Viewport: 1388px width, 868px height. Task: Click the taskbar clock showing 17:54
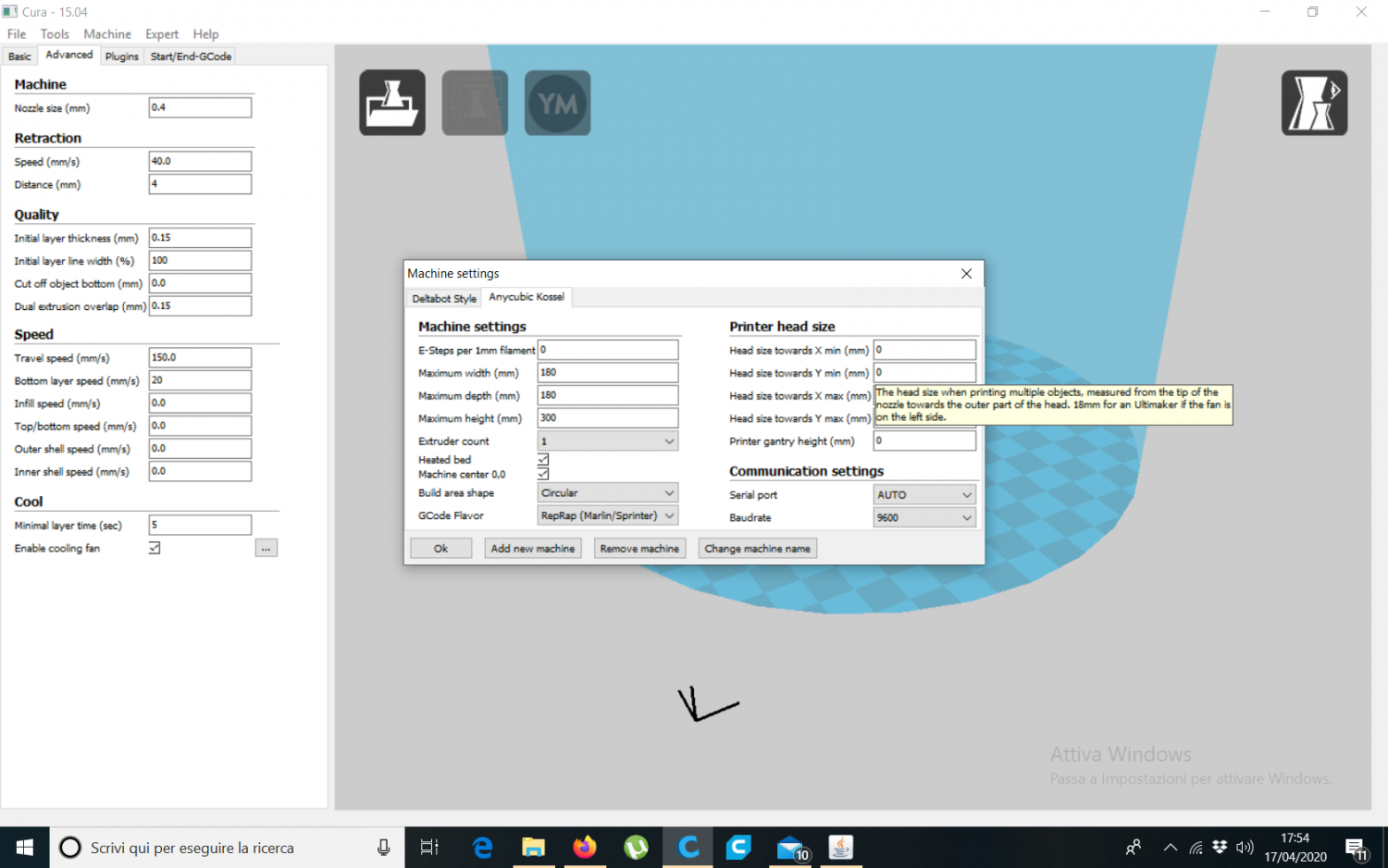click(1295, 848)
